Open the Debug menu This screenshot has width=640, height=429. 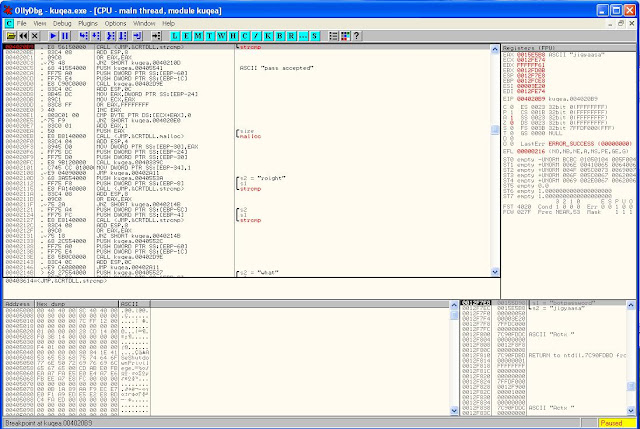(62, 24)
